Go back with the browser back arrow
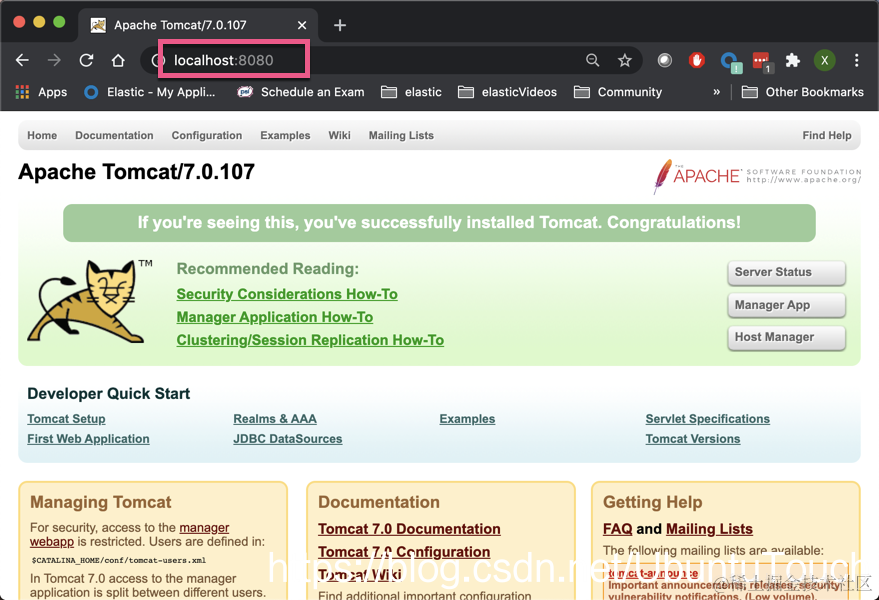This screenshot has height=600, width=879. [22, 60]
